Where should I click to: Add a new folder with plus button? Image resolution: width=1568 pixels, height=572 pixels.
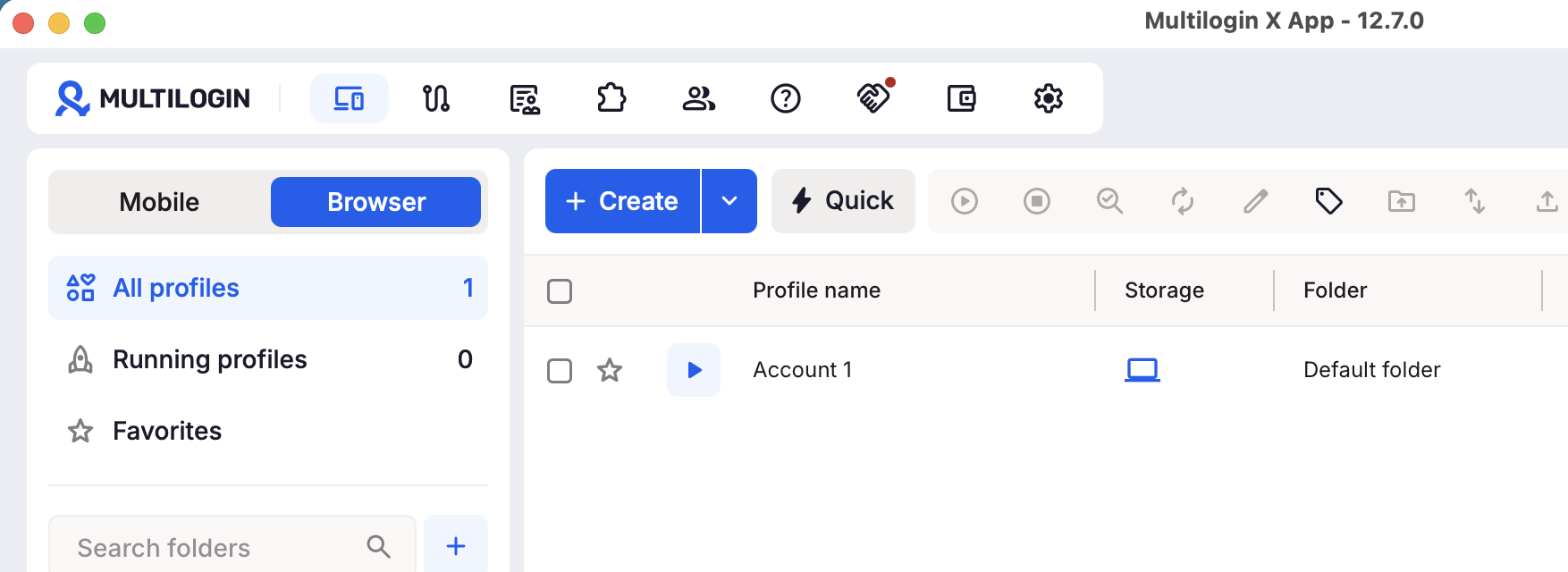click(x=456, y=546)
